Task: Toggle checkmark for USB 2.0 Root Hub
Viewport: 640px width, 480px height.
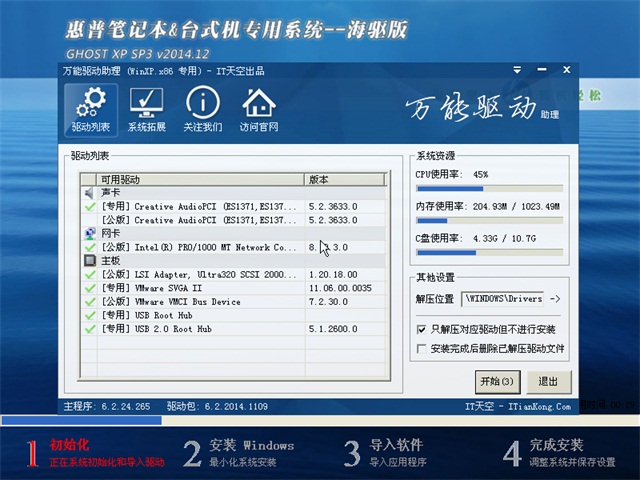Action: point(90,328)
